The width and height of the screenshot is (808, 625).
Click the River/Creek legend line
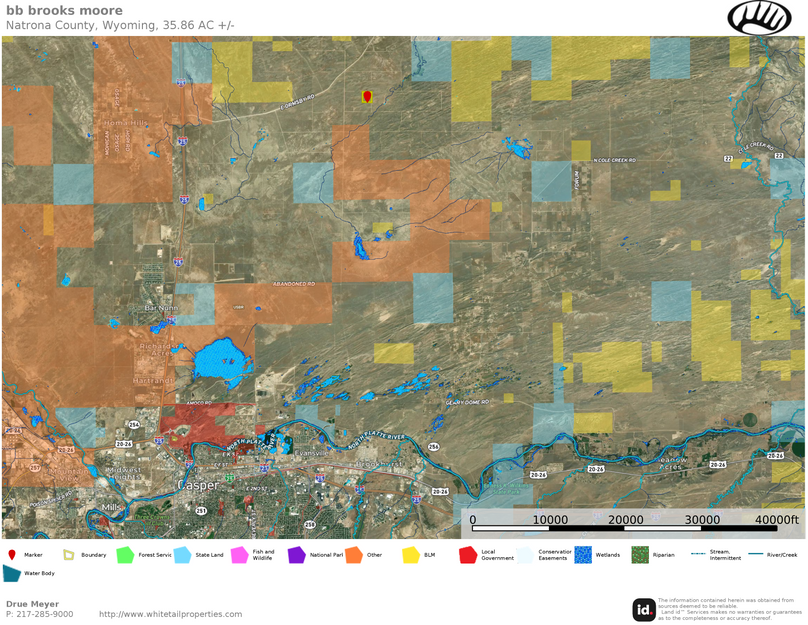point(754,553)
